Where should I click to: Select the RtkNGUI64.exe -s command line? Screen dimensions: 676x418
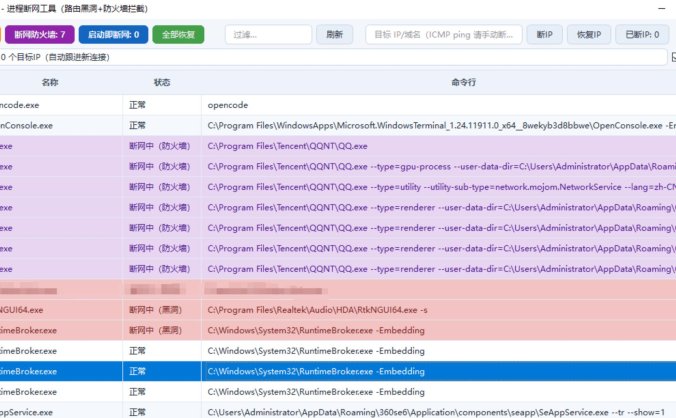pos(439,310)
